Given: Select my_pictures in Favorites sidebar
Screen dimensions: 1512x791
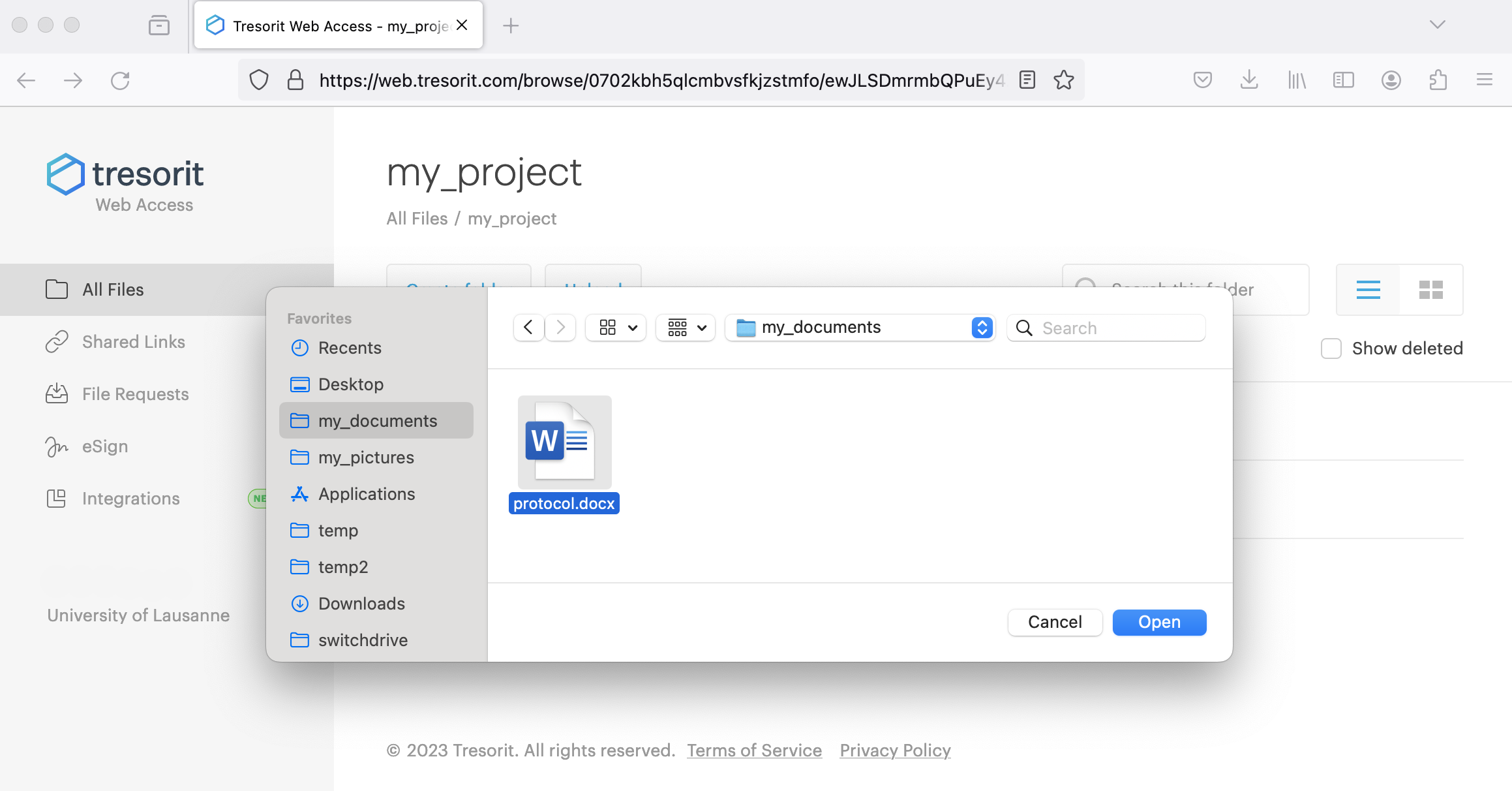Looking at the screenshot, I should [x=365, y=458].
